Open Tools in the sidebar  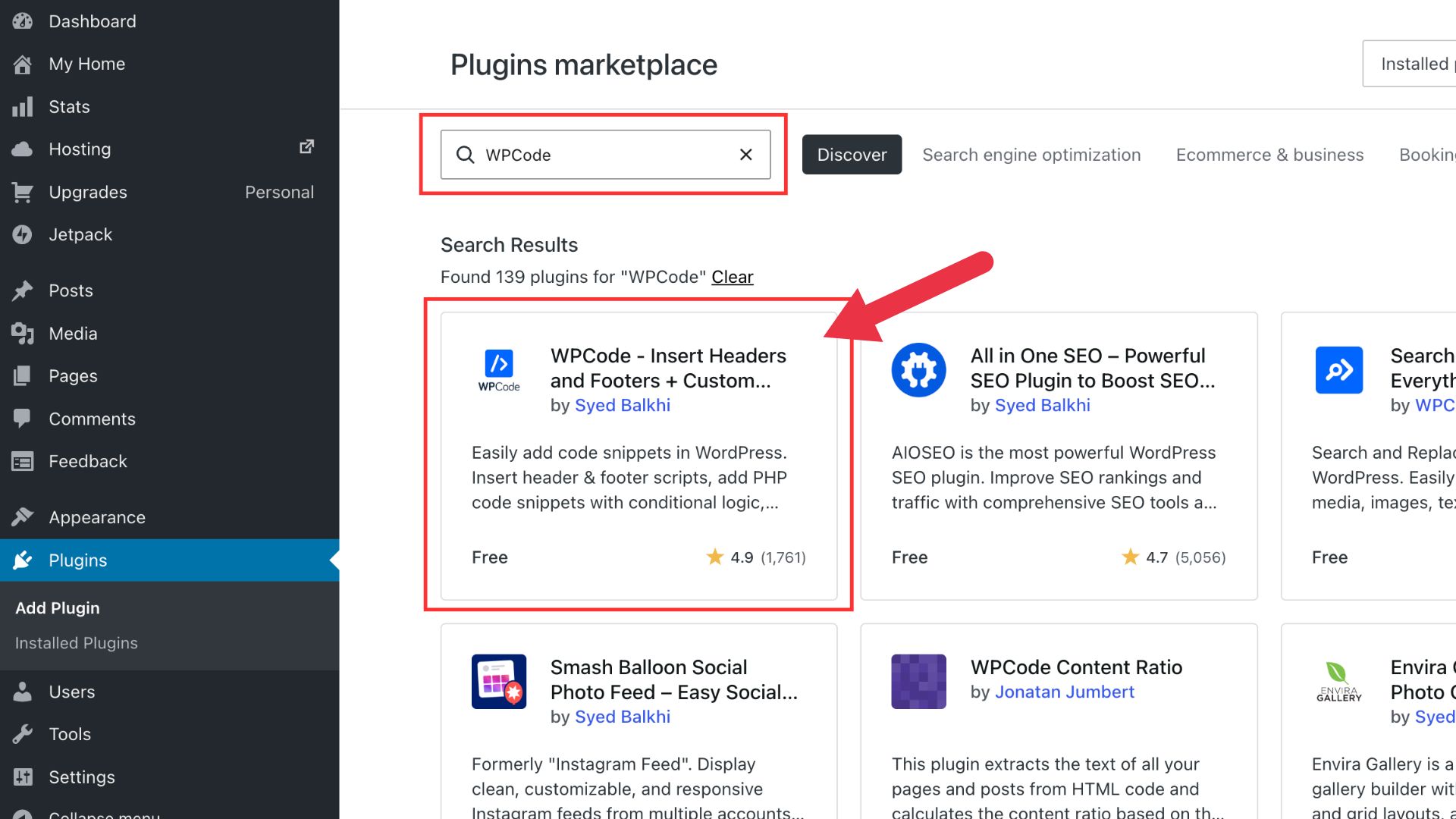point(169,734)
